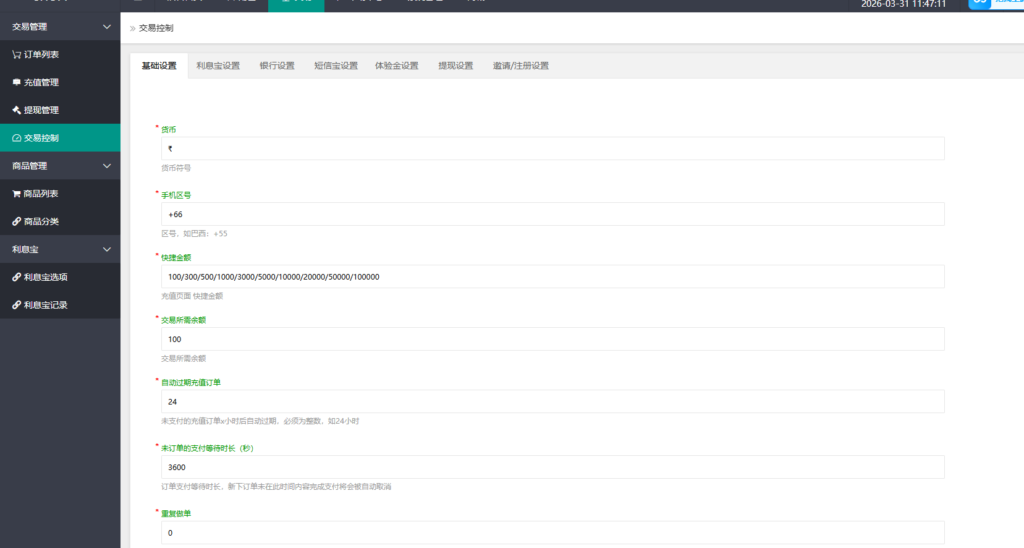
Task: Go to the 提现设置 tab
Action: [455, 66]
